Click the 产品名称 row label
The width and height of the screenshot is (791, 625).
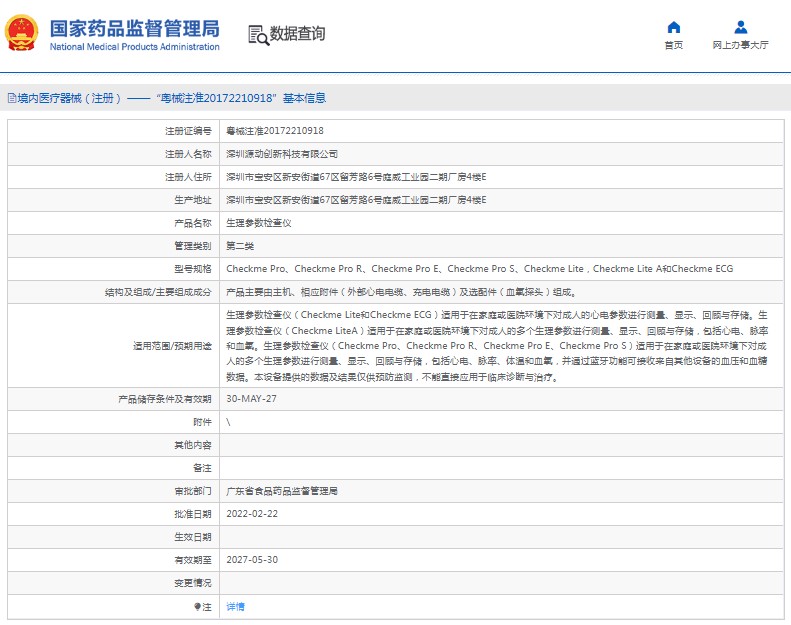(193, 223)
